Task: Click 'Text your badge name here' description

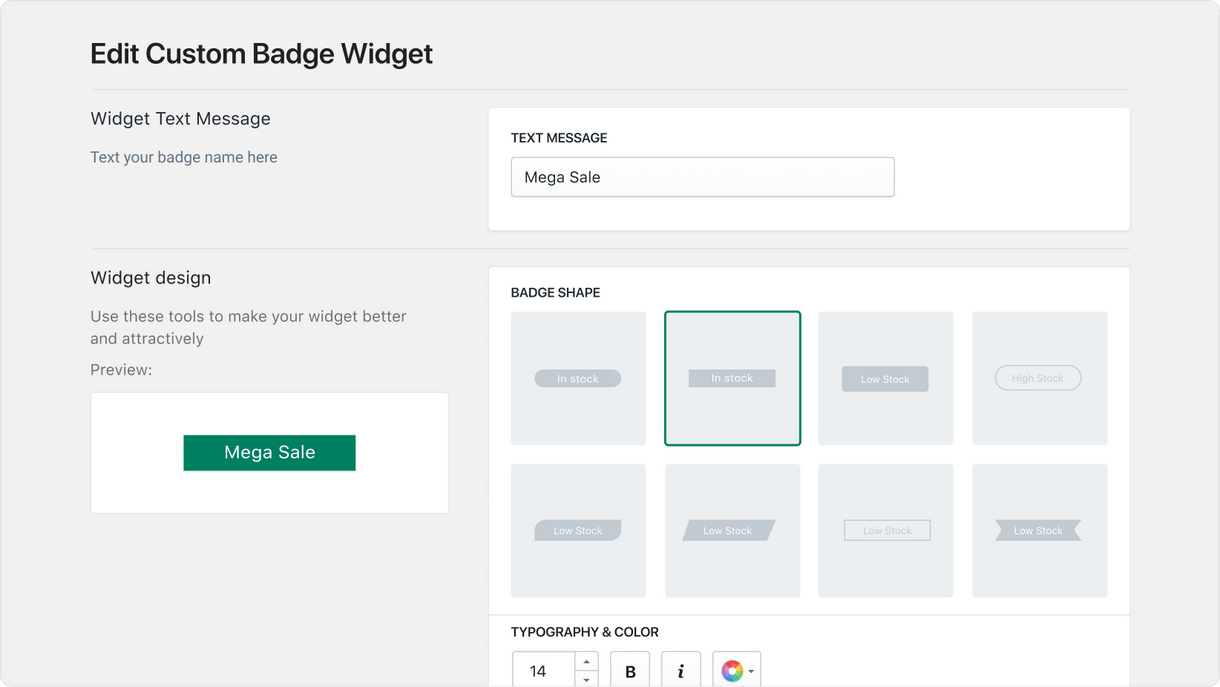Action: point(184,157)
